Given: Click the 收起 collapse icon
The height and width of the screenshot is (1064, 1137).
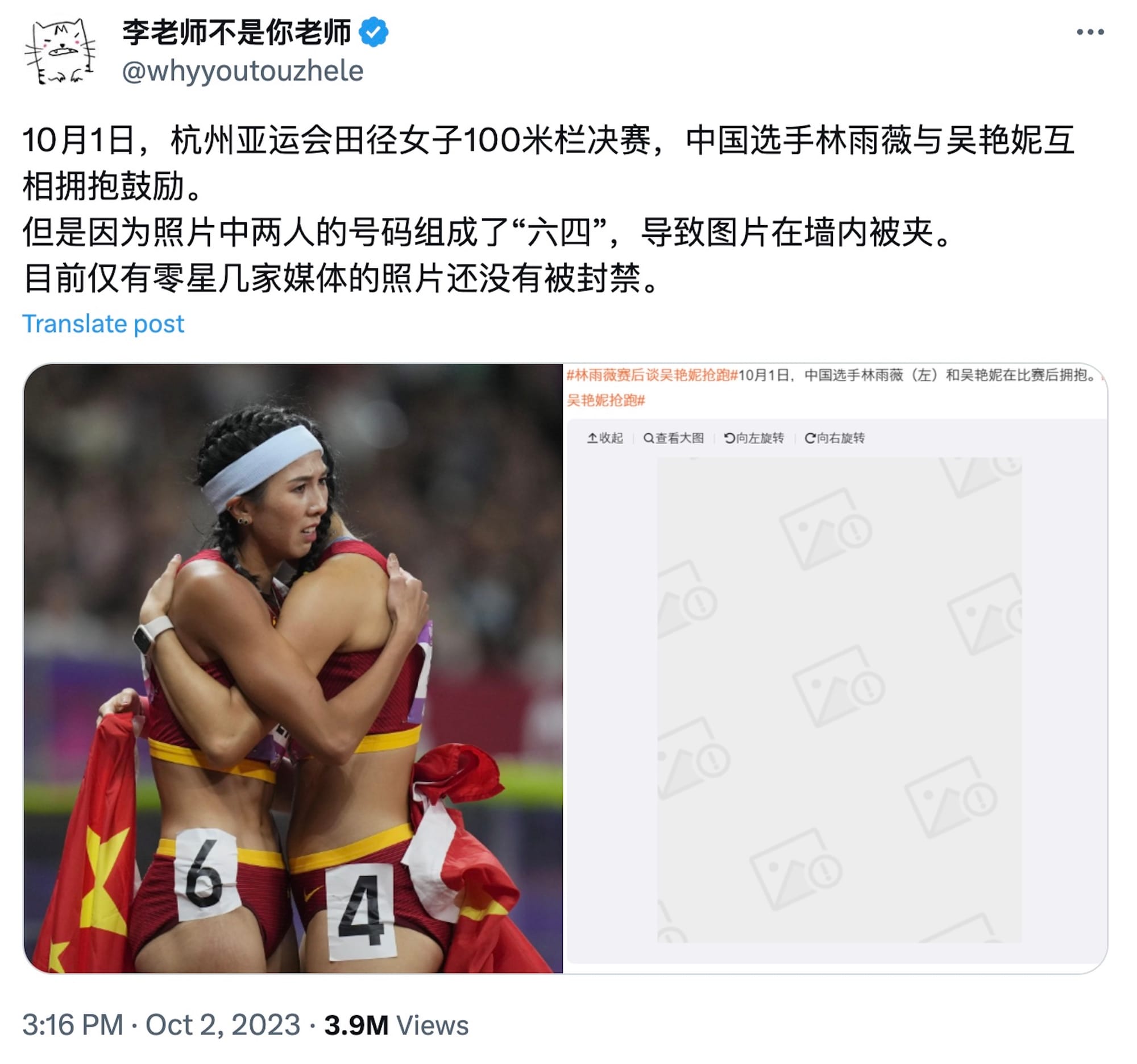Looking at the screenshot, I should tap(592, 438).
